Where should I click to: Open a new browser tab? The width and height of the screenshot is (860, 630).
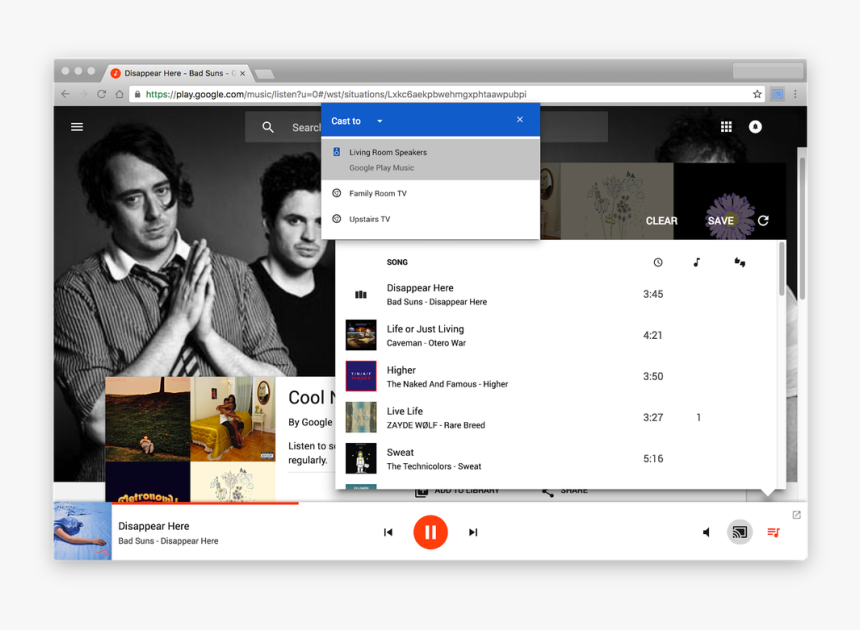(264, 74)
